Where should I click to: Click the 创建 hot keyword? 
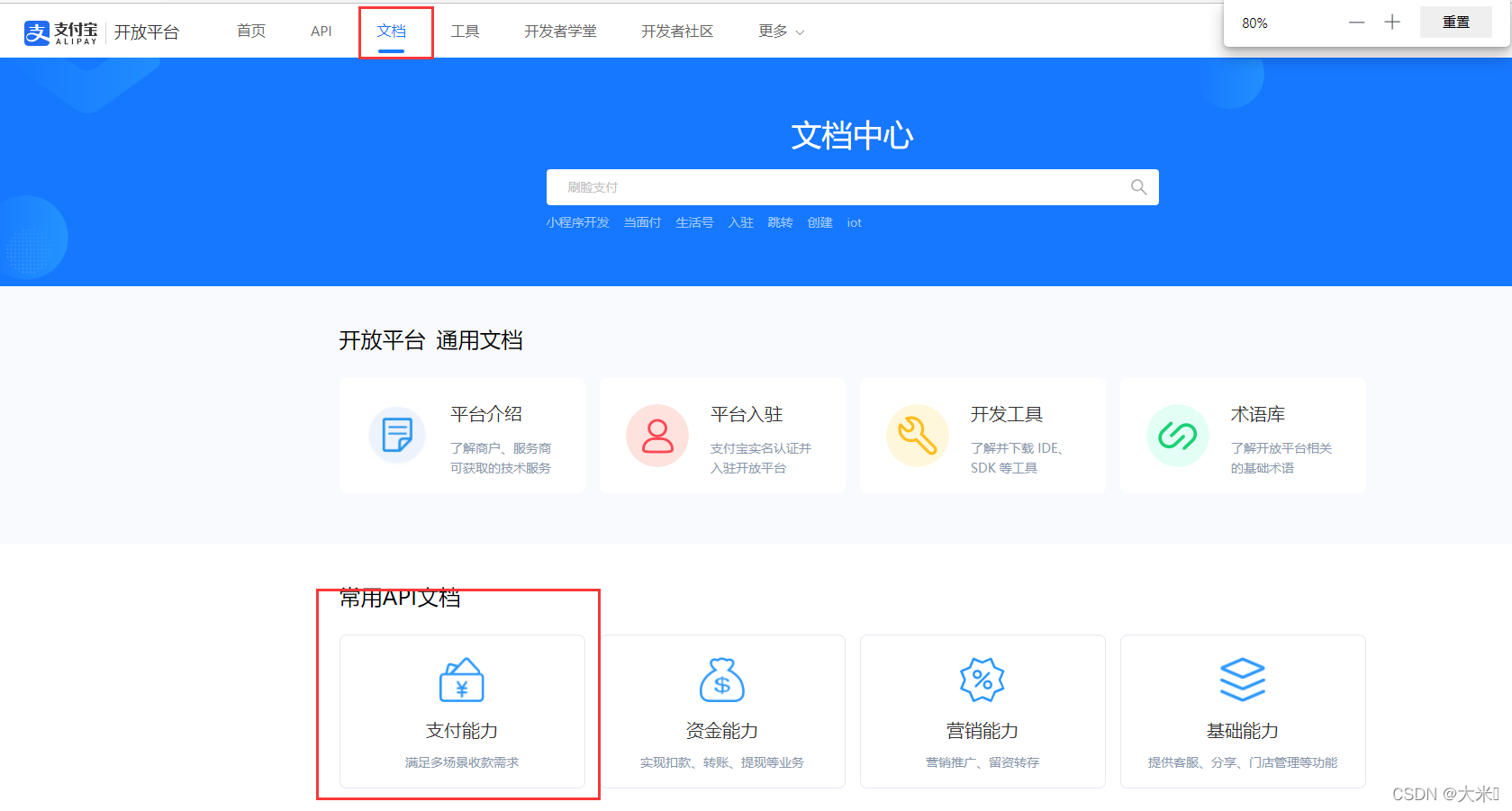coord(819,222)
